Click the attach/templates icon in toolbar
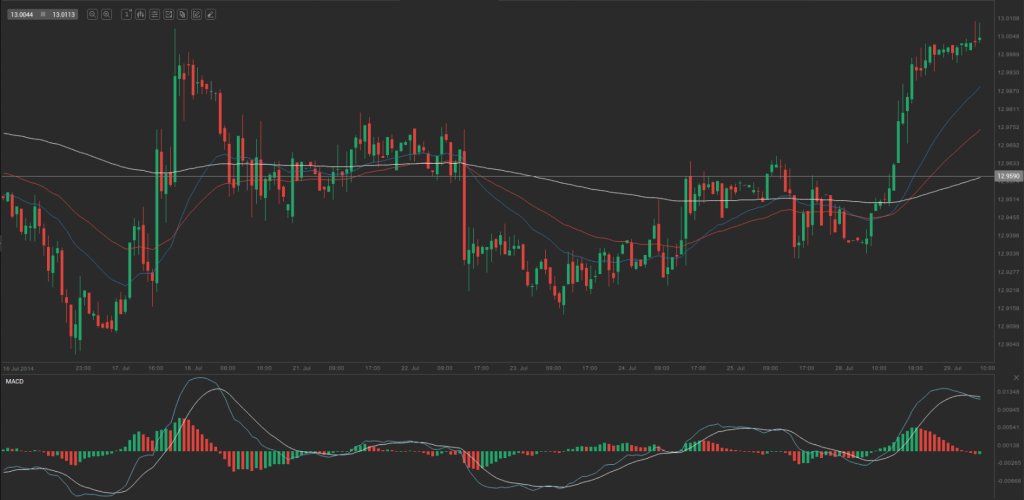Image resolution: width=1024 pixels, height=500 pixels. coord(181,15)
